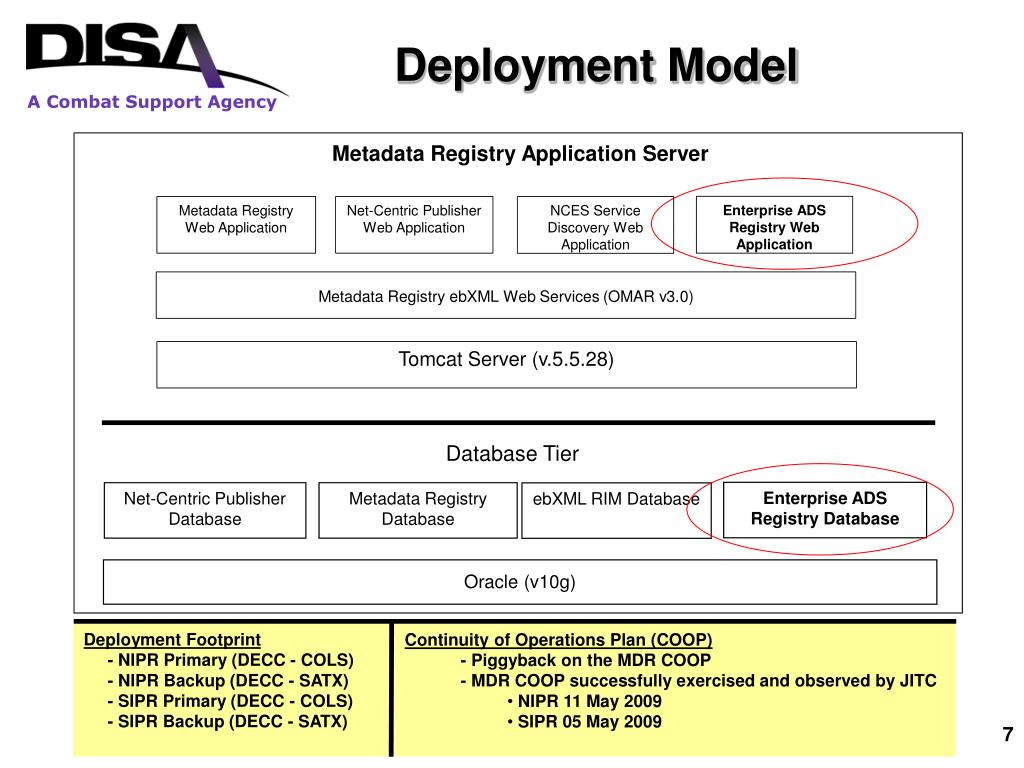The width and height of the screenshot is (1024, 768).
Task: Click the slide page number 7
Action: 1008,734
